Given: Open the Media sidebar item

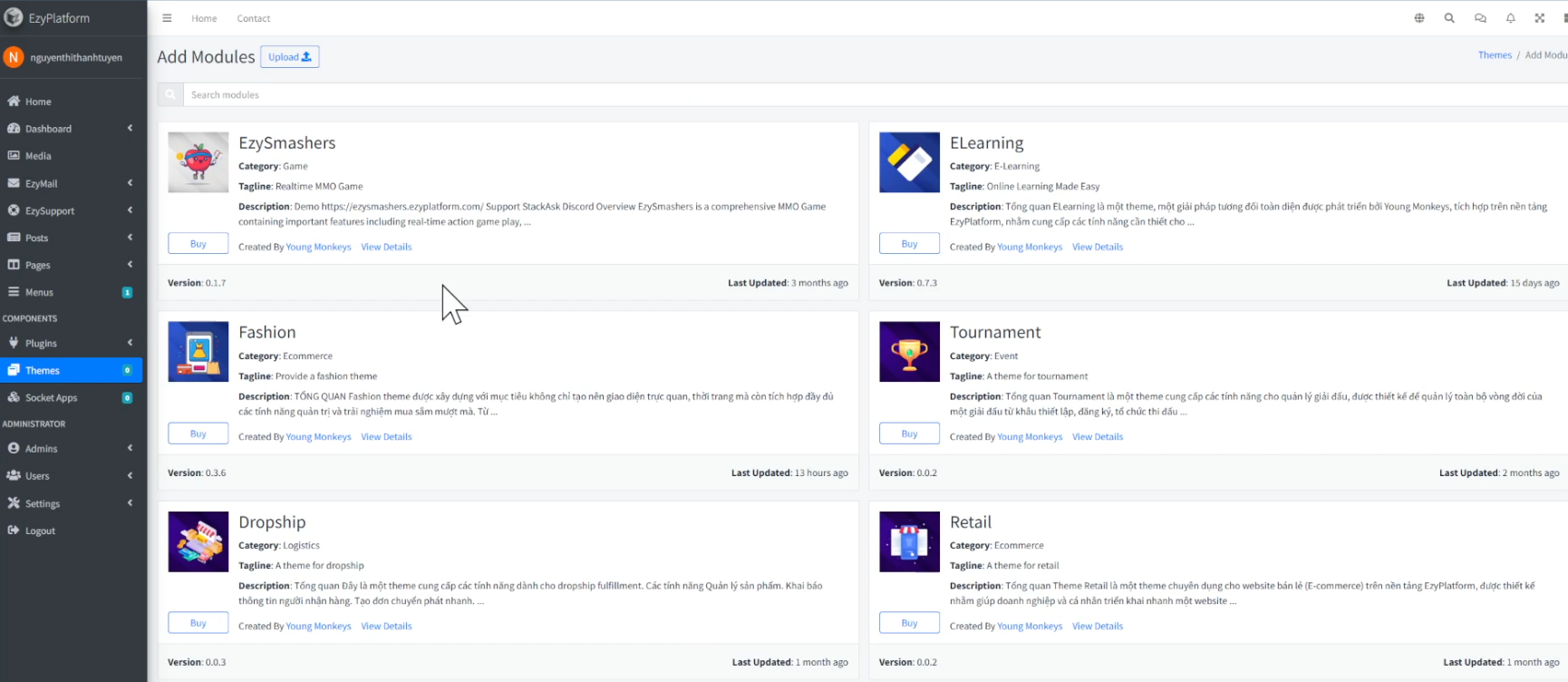Looking at the screenshot, I should [38, 156].
